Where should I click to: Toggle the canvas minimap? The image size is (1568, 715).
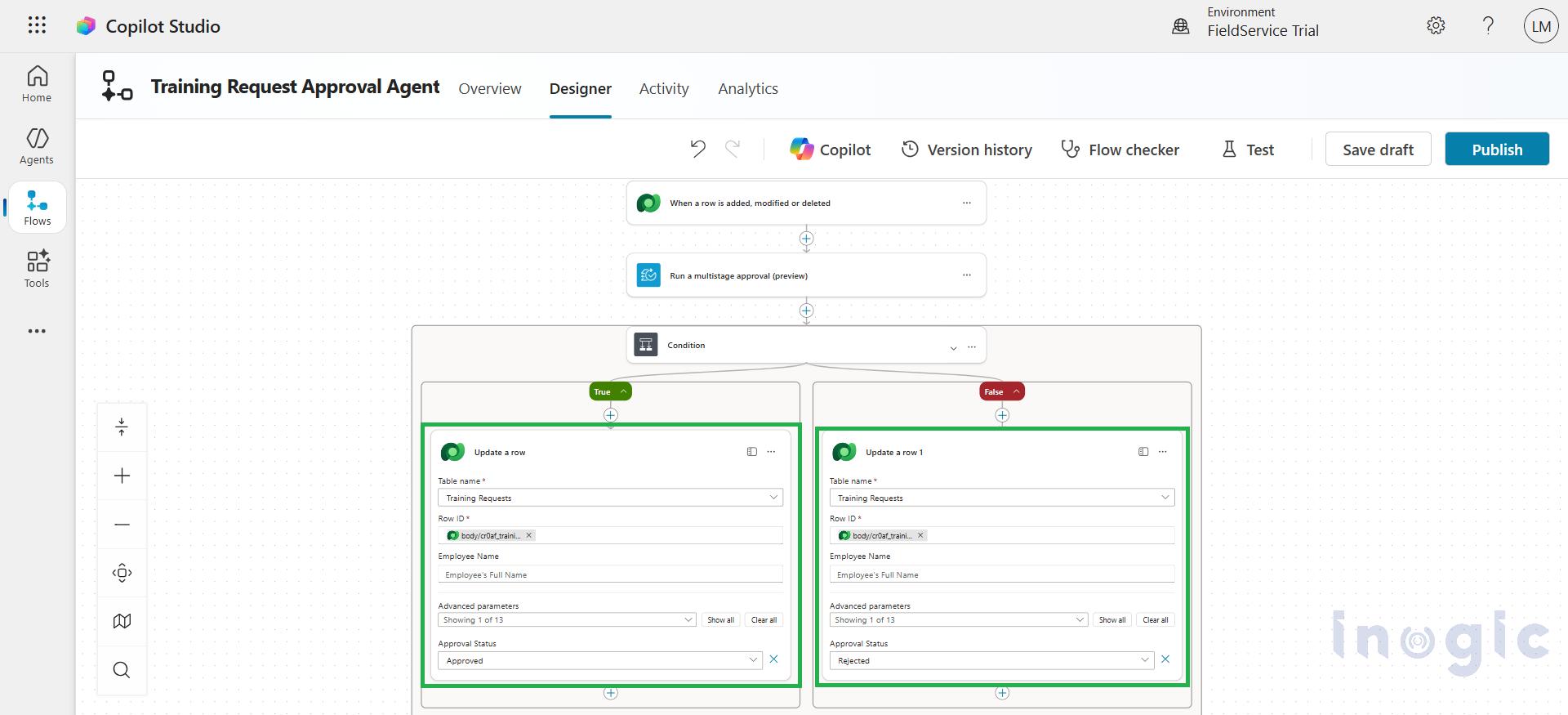(x=122, y=621)
